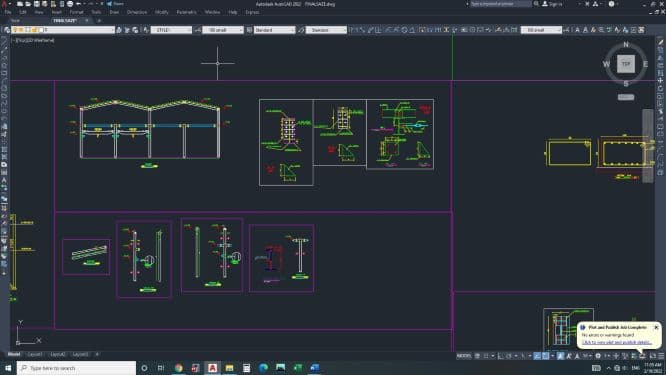Click the Clean Screen icon in status bar
The height and width of the screenshot is (375, 666).
tap(652, 356)
